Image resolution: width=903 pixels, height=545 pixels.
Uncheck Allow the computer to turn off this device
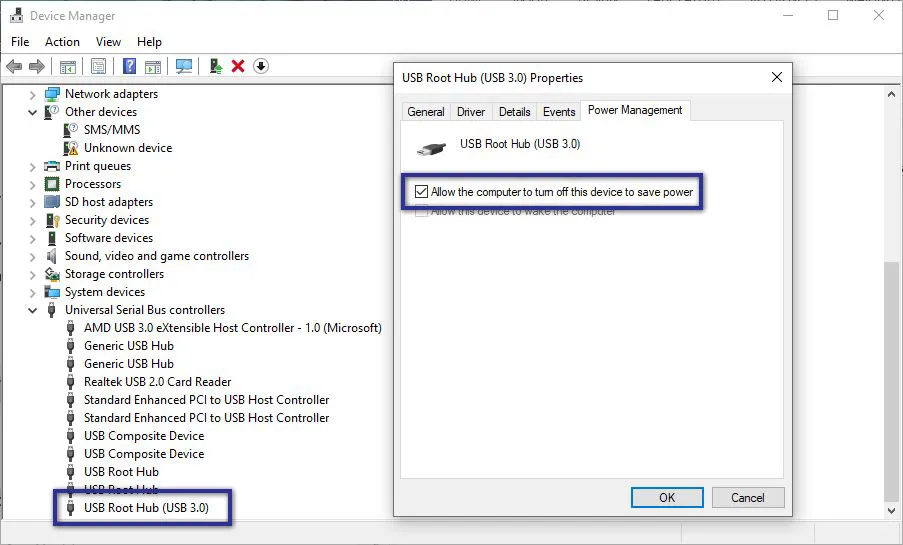pyautogui.click(x=421, y=192)
